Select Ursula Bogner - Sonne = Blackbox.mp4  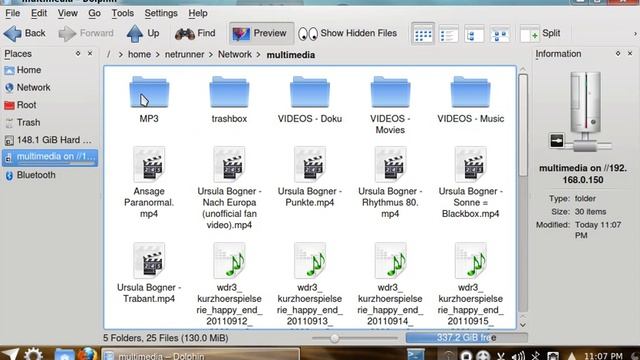(471, 183)
